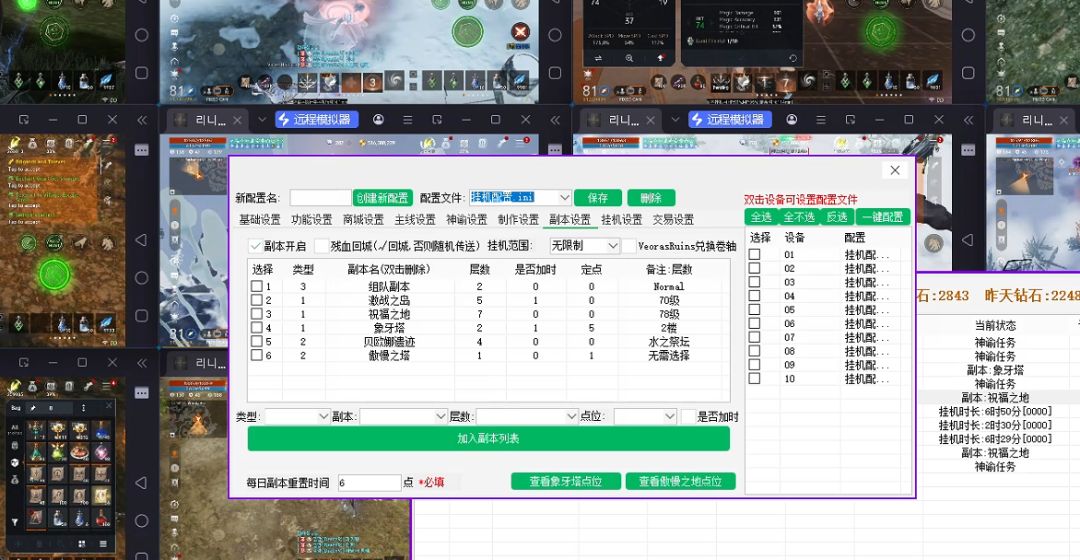
Task: Collapse sidebar with « in left quest-list emulator
Action: [142, 120]
